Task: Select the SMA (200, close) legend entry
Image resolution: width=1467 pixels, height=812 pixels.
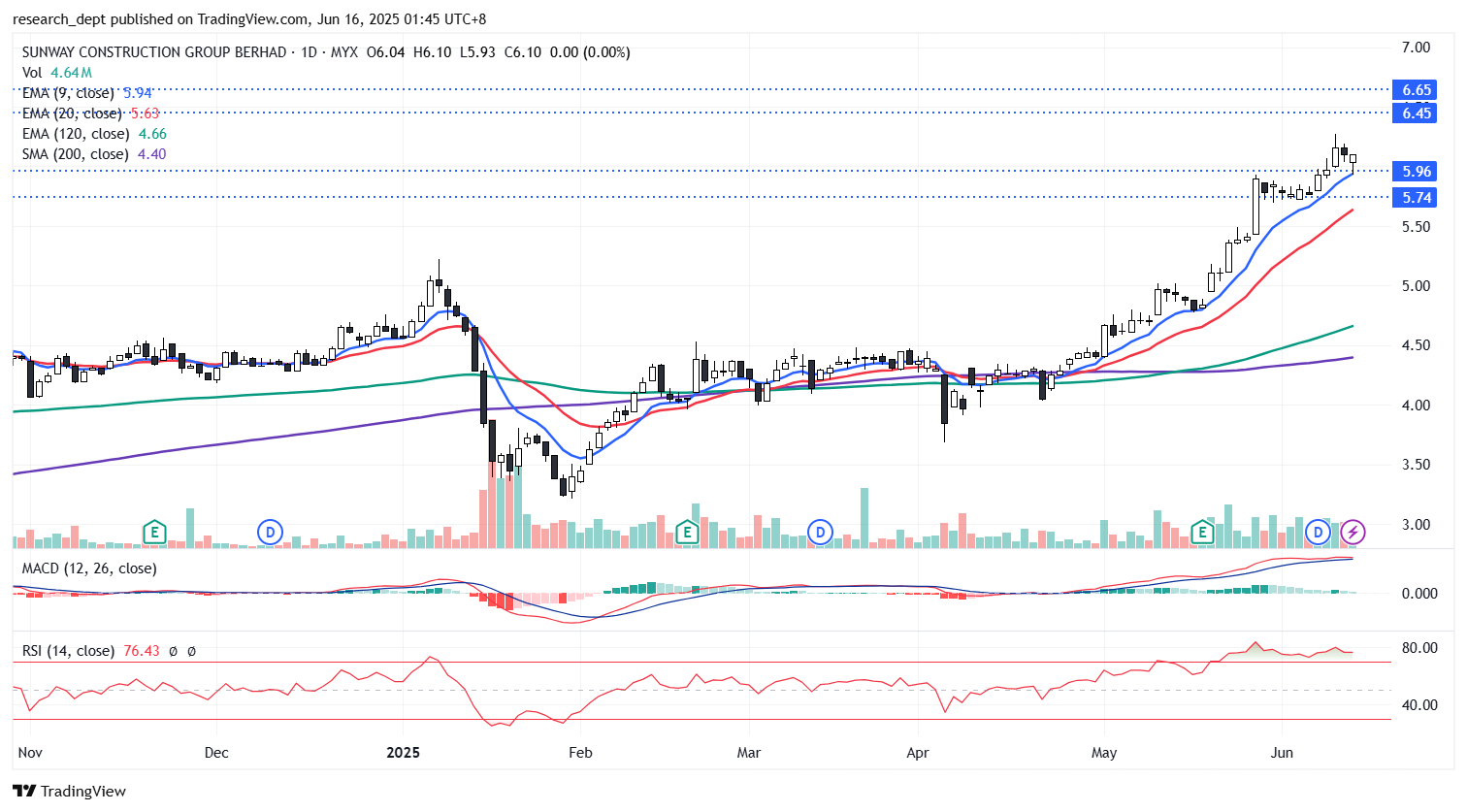Action: click(x=94, y=154)
